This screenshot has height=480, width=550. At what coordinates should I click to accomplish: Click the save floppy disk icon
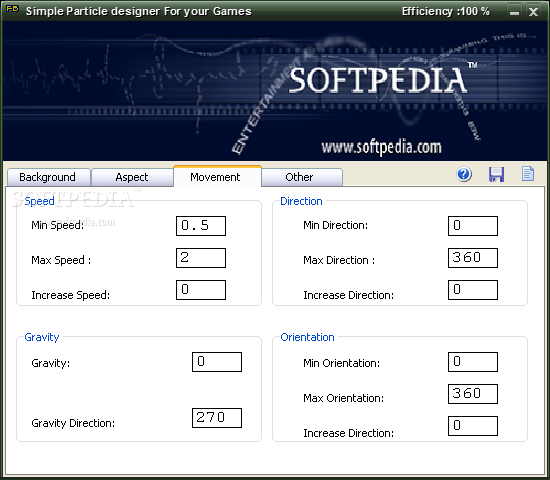tap(496, 174)
